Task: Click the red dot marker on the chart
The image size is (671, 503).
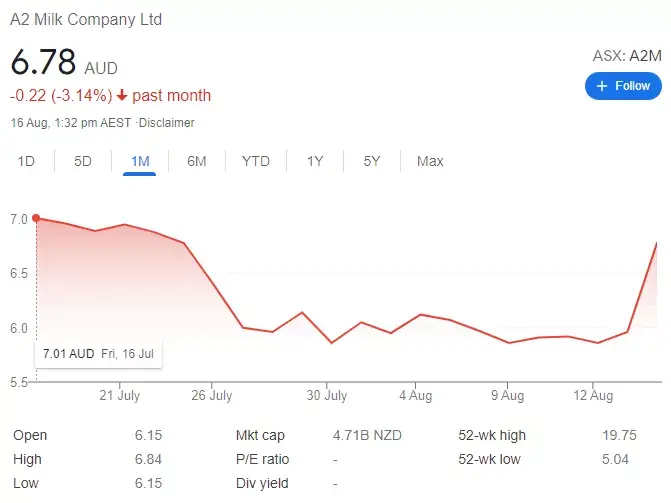Action: pos(36,218)
